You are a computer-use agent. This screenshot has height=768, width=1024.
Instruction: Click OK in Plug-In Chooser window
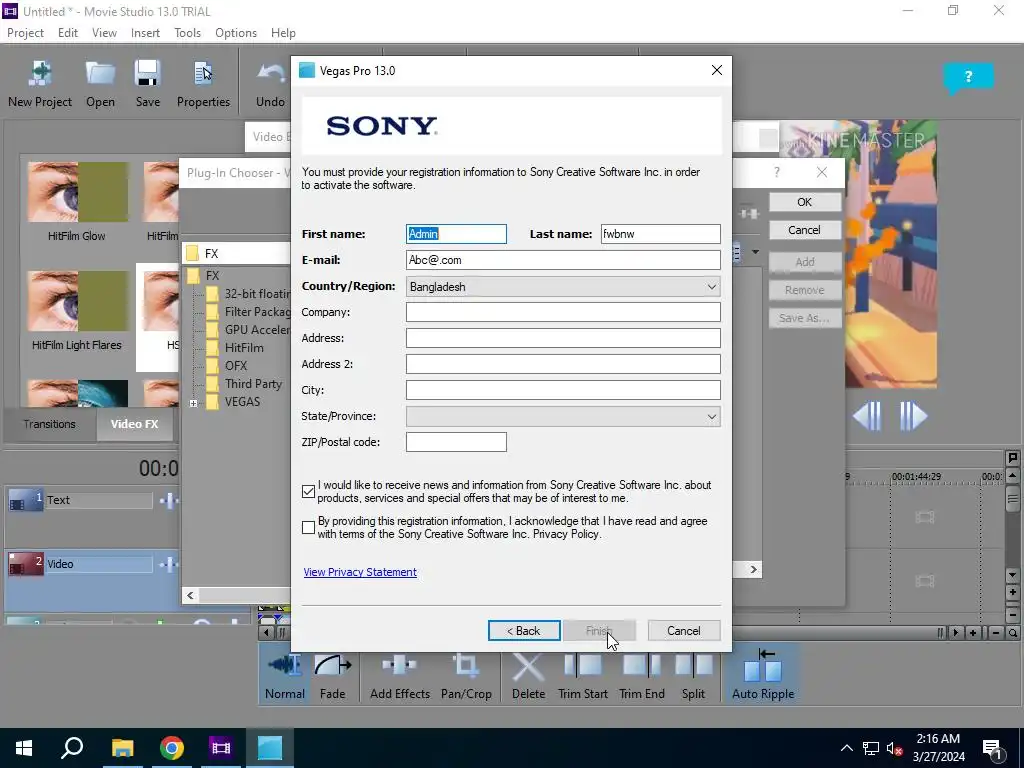(x=805, y=202)
